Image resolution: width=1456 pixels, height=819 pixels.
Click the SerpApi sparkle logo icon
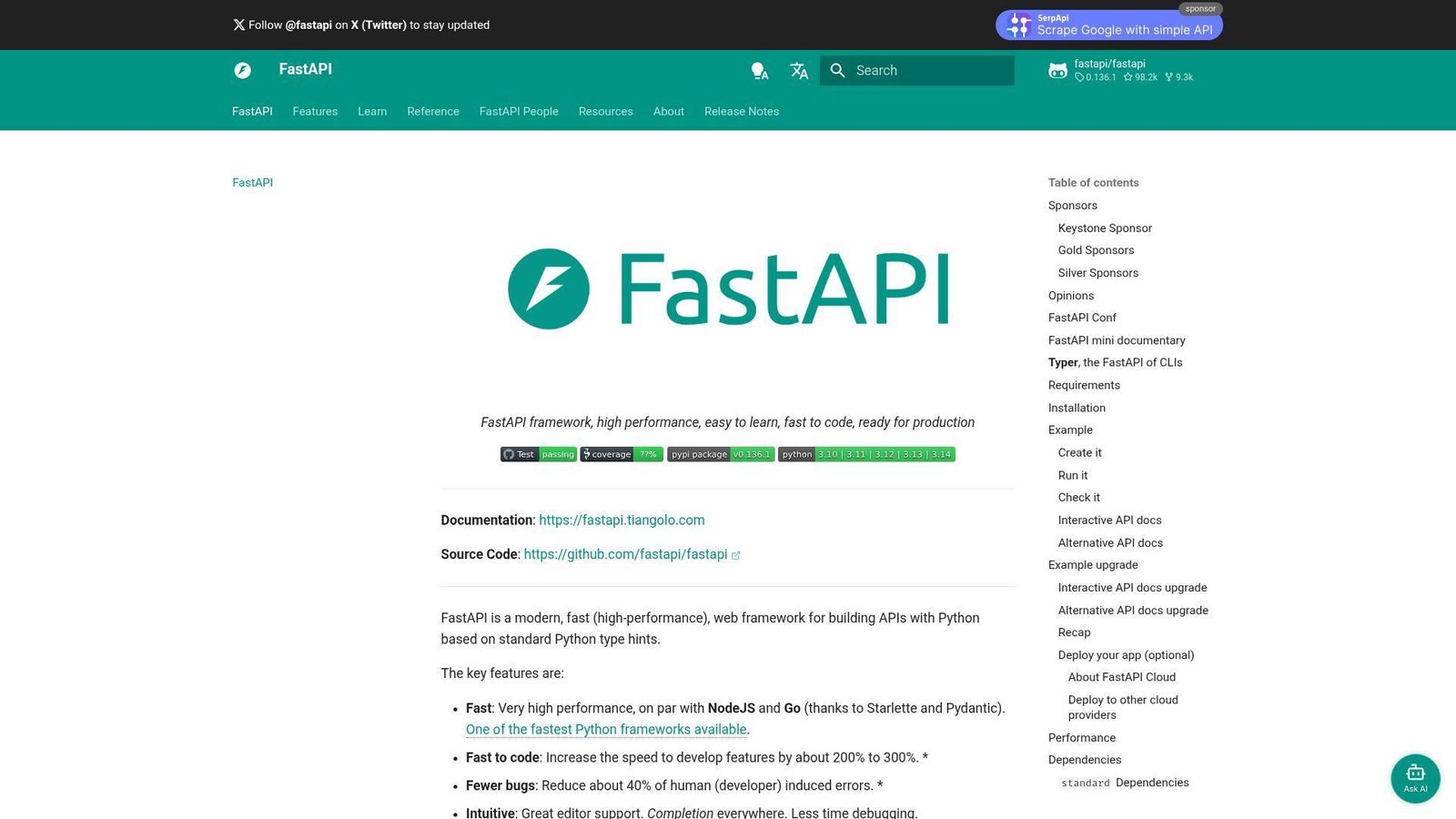pos(1019,25)
